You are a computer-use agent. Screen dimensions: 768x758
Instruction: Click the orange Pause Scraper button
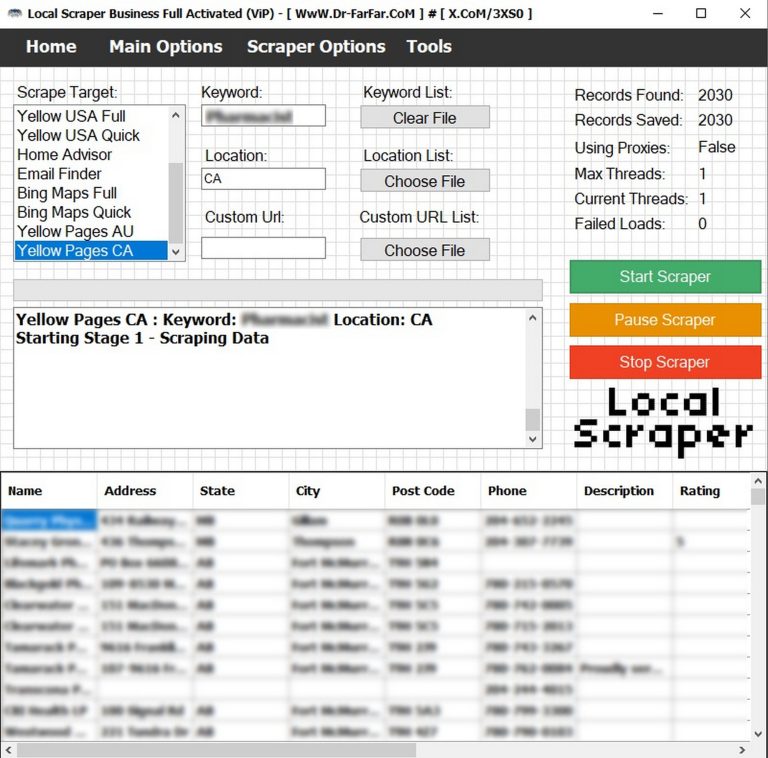[665, 320]
